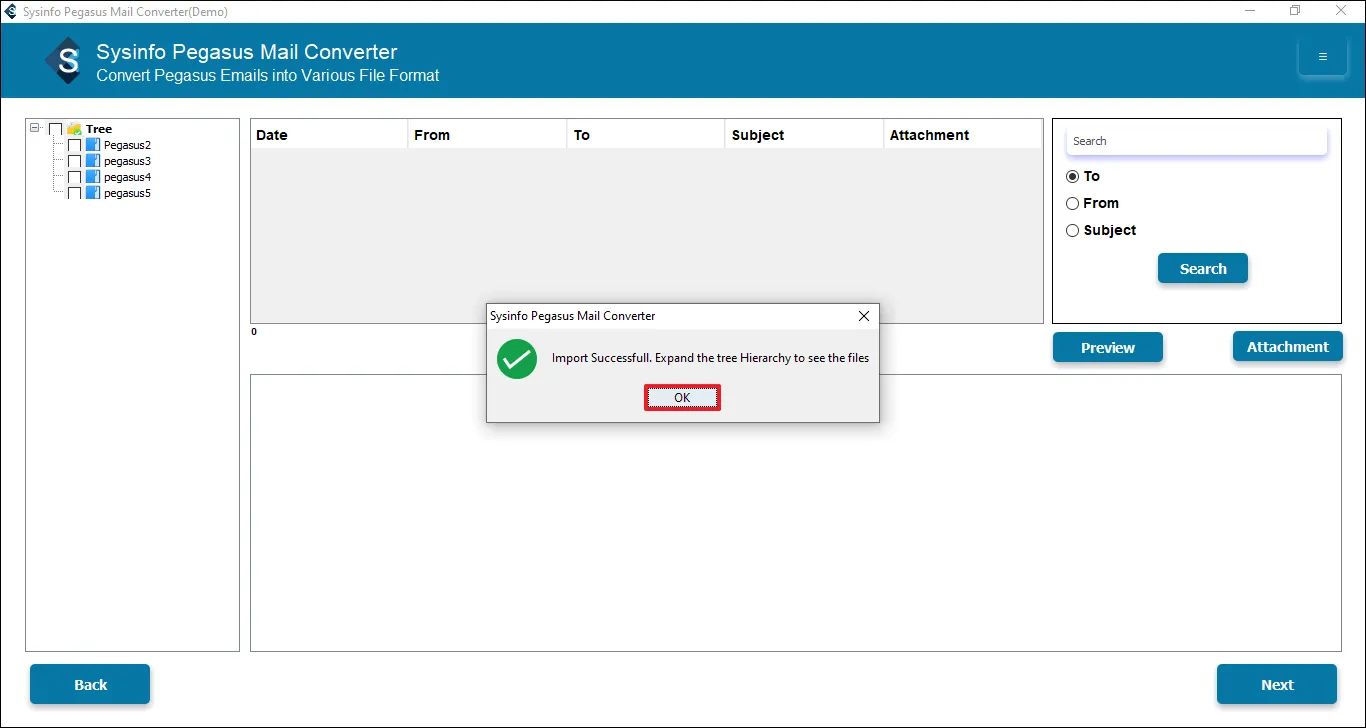The width and height of the screenshot is (1366, 728).
Task: Click the pegasus3 mail file icon
Action: coord(93,161)
